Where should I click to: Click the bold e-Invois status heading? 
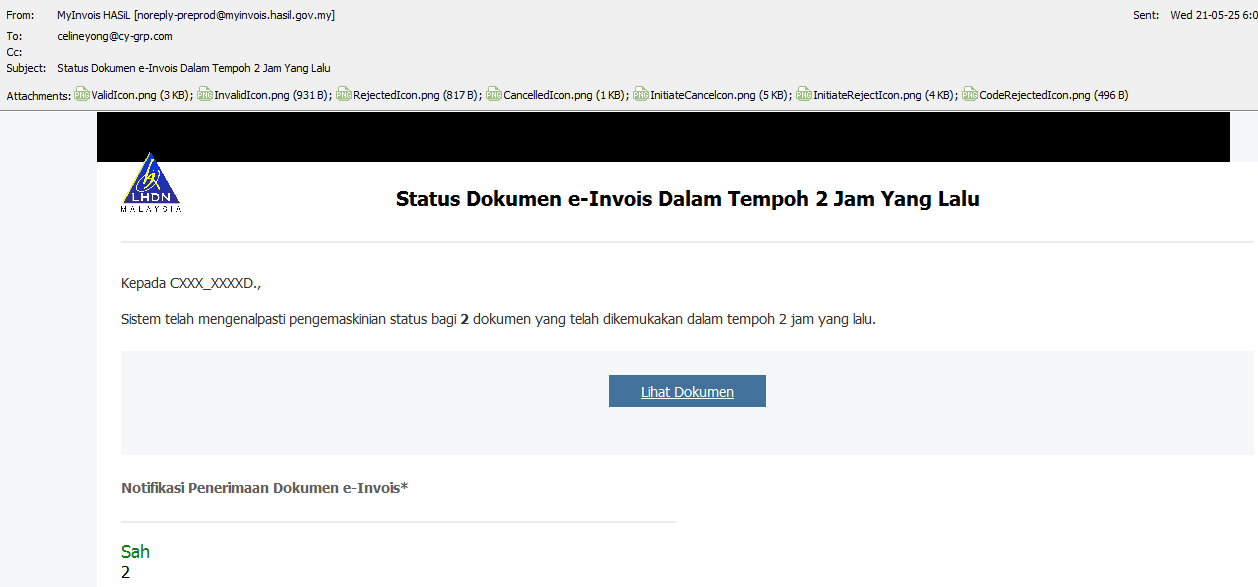point(687,199)
